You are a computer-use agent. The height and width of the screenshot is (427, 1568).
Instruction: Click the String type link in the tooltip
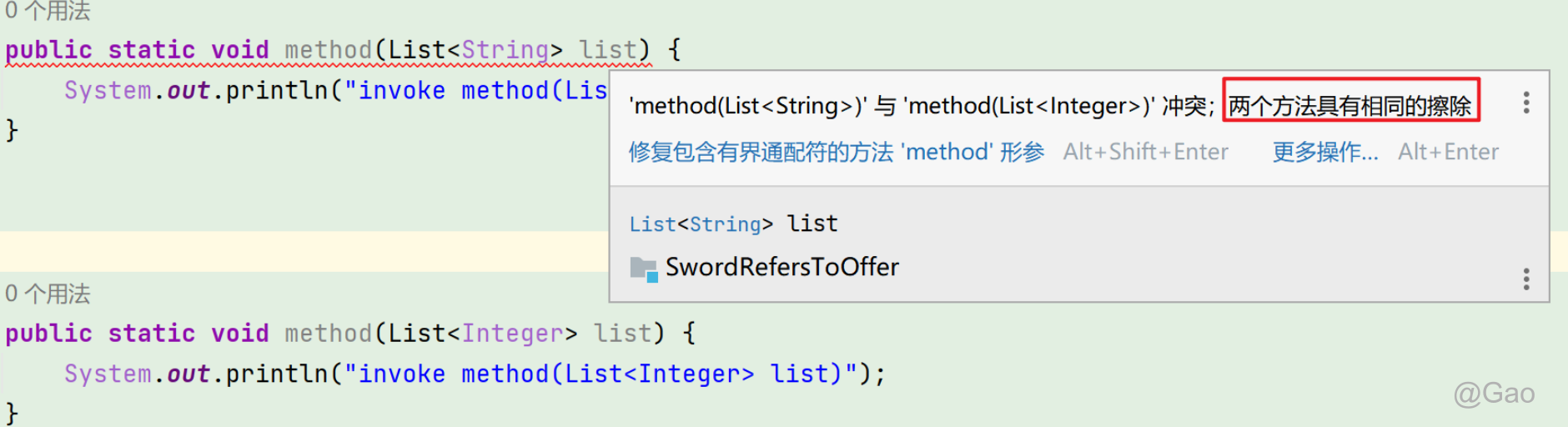pyautogui.click(x=725, y=224)
